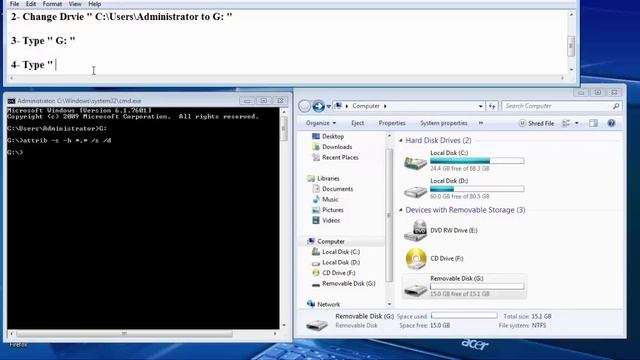Select Local Disk (C:) drive icon
Image resolution: width=640 pixels, height=360 pixels.
click(x=415, y=162)
